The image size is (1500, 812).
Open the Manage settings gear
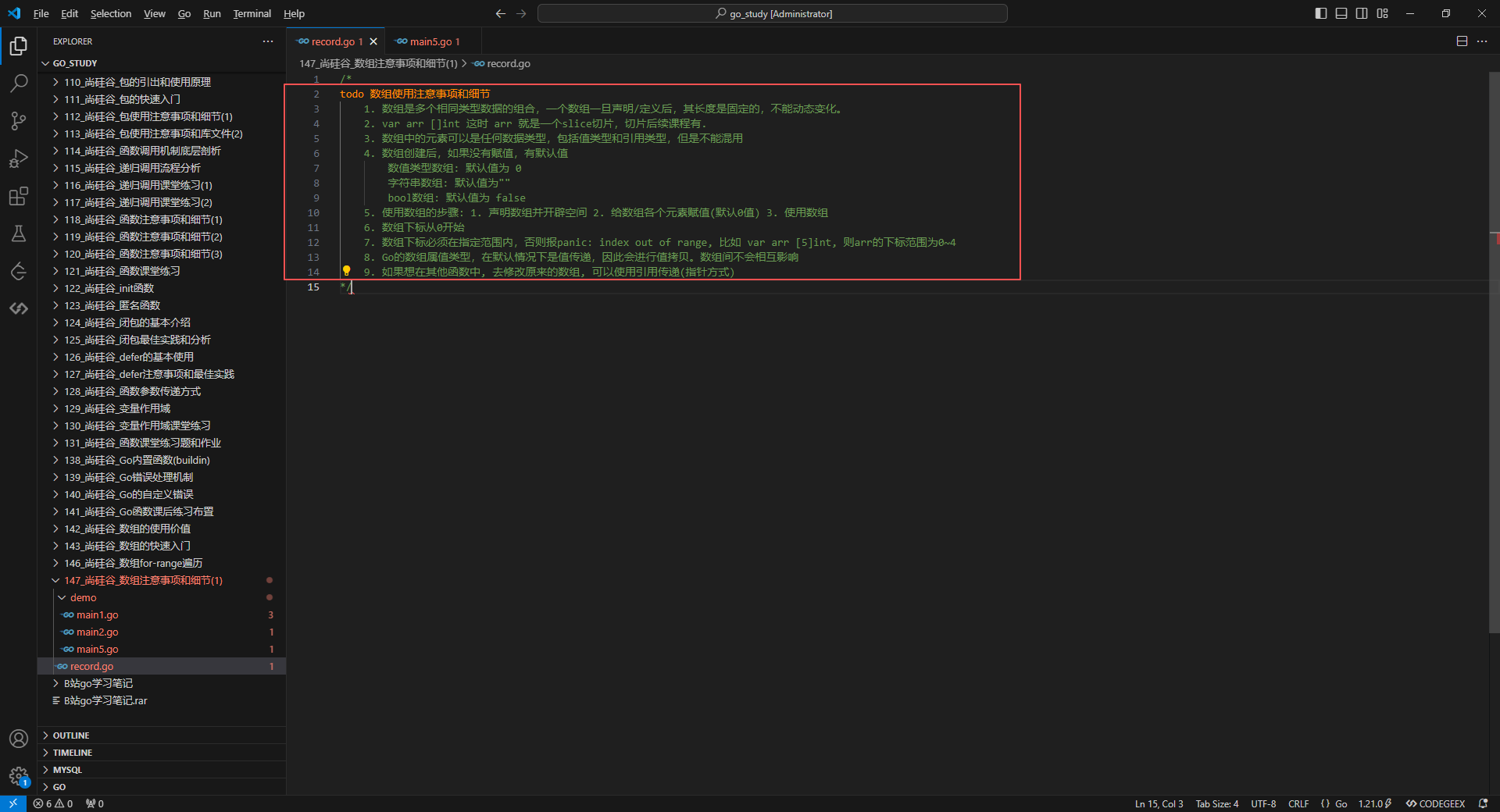[x=19, y=776]
